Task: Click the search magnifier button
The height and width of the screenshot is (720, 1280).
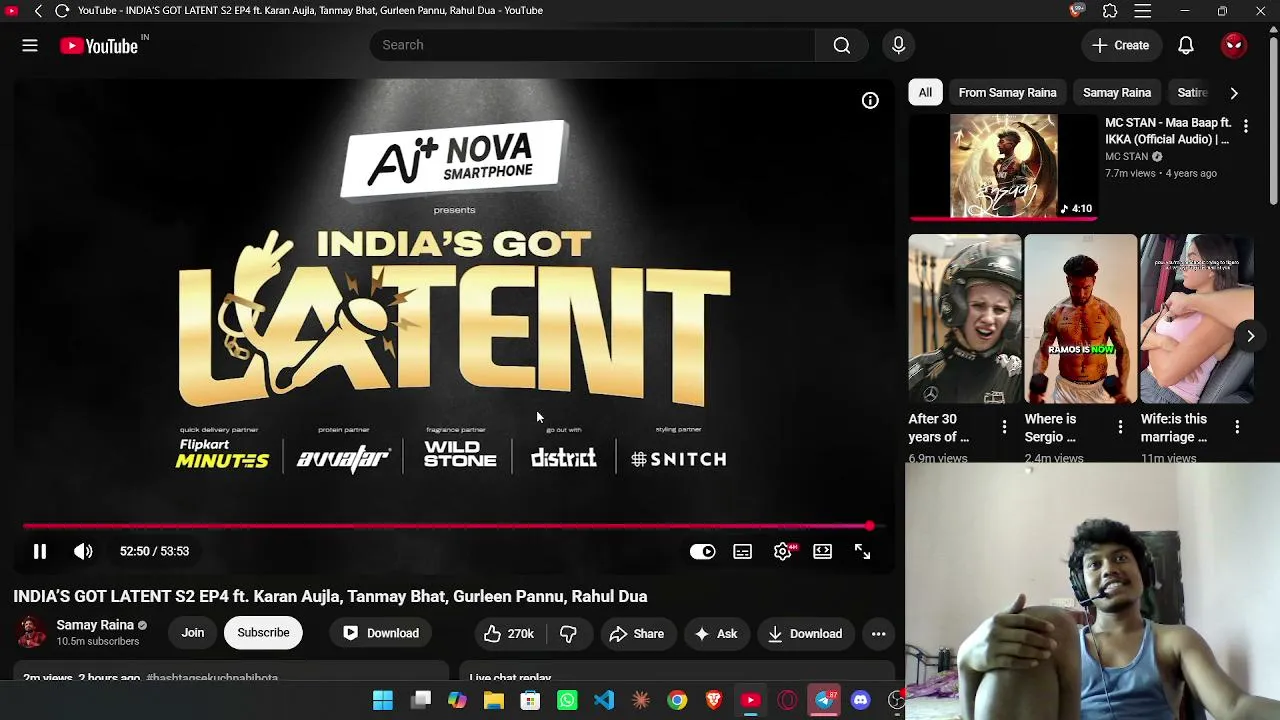Action: pos(842,45)
